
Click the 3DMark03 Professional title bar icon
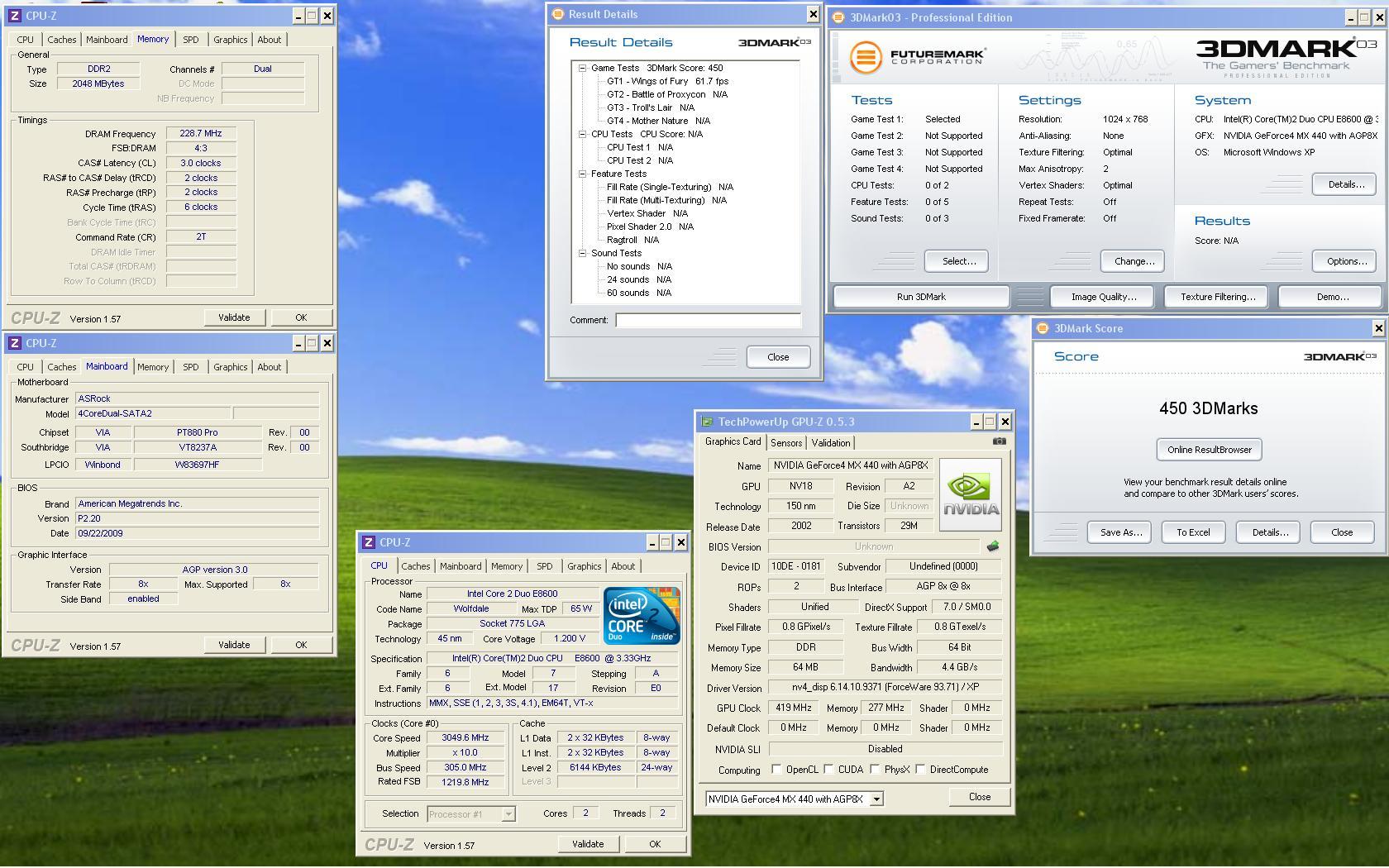point(838,17)
